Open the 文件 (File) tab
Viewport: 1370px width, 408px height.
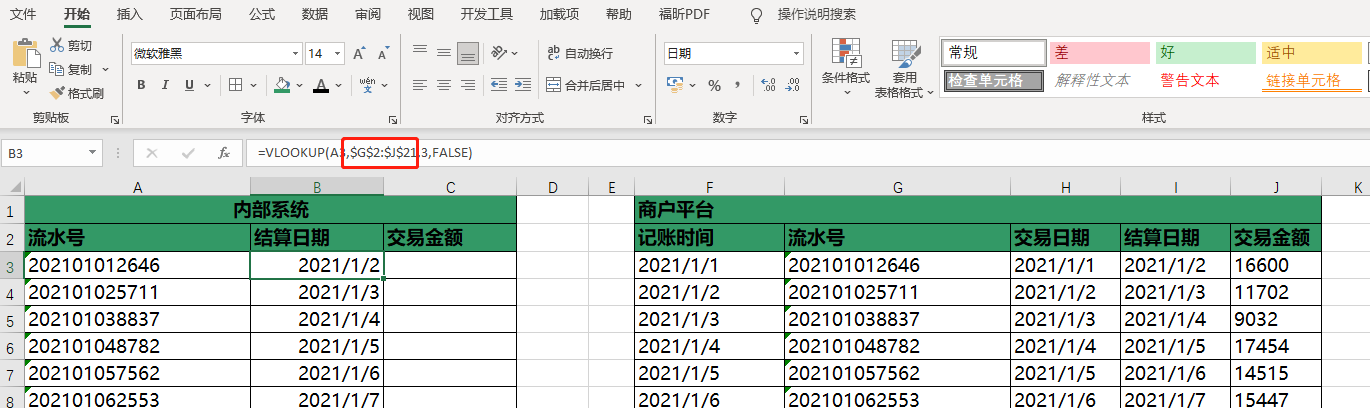[x=23, y=14]
